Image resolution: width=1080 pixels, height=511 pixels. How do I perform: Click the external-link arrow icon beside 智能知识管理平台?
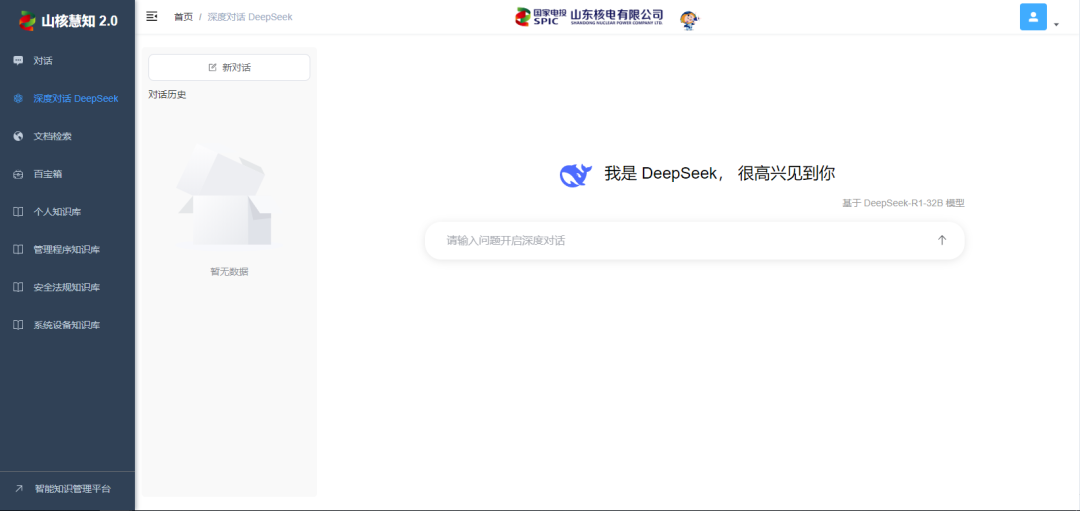(x=19, y=489)
